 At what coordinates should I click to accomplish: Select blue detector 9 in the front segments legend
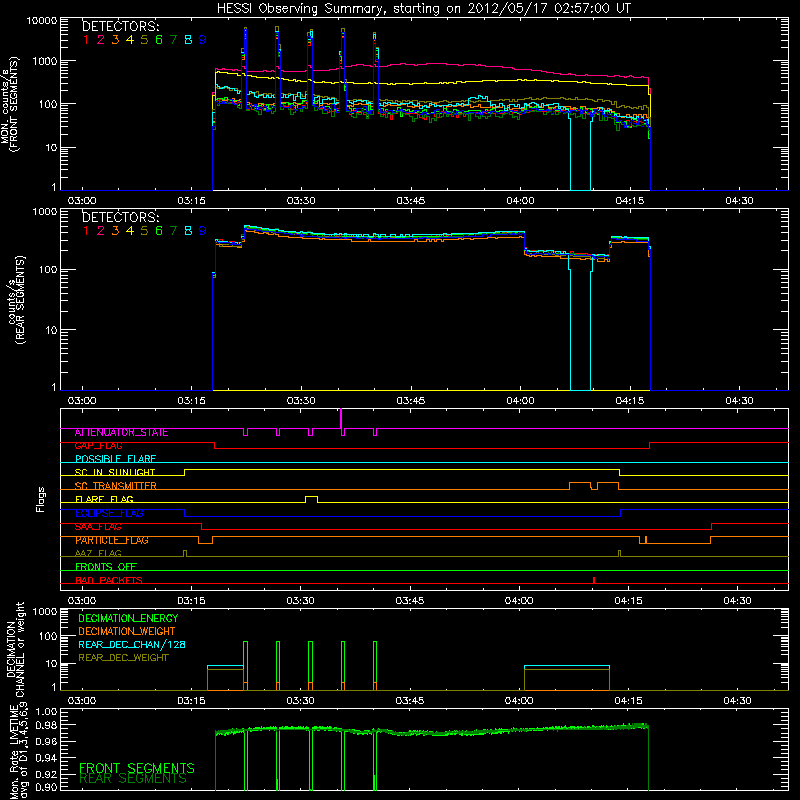click(203, 40)
